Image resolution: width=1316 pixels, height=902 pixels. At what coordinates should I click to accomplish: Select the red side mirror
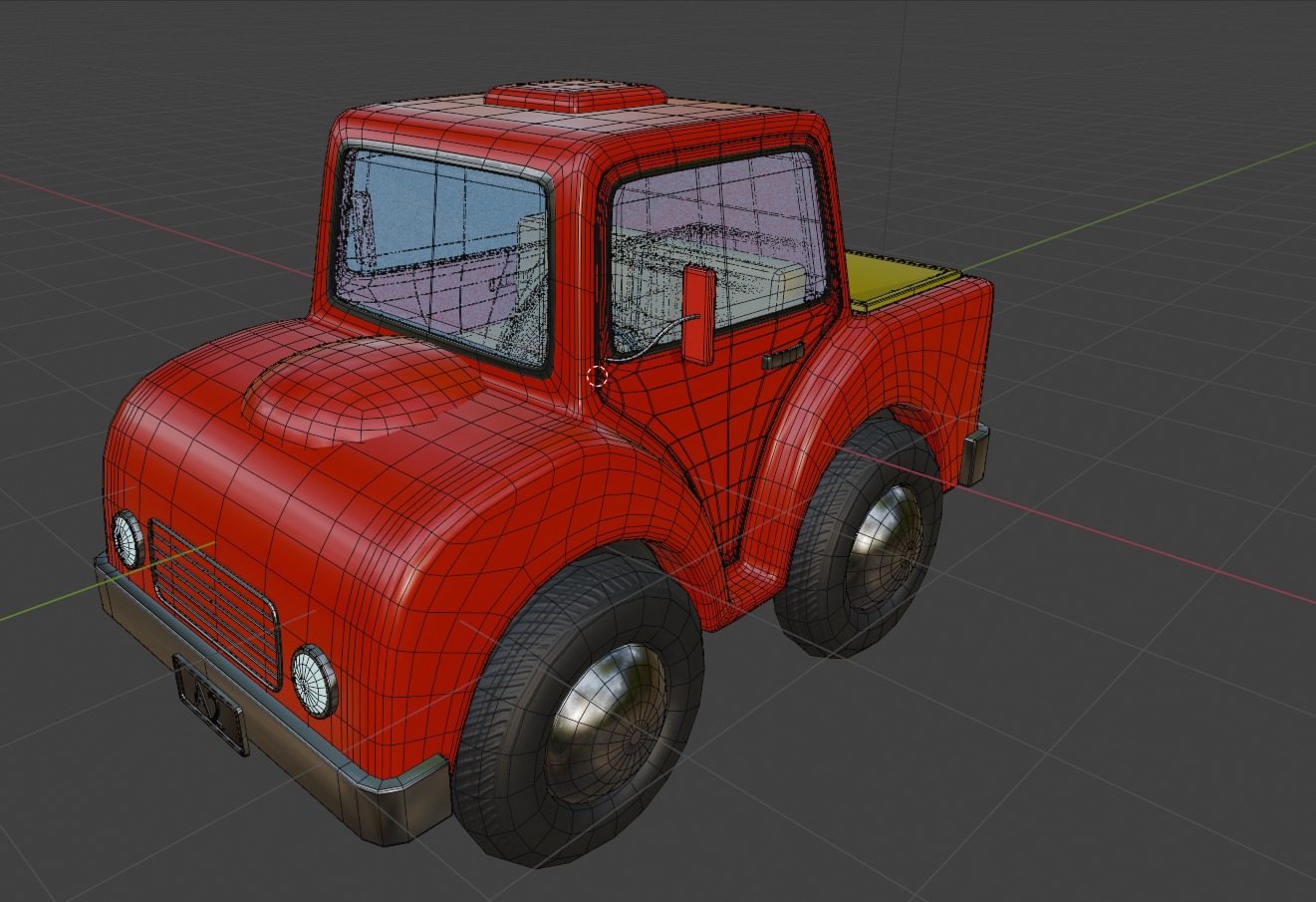point(698,314)
